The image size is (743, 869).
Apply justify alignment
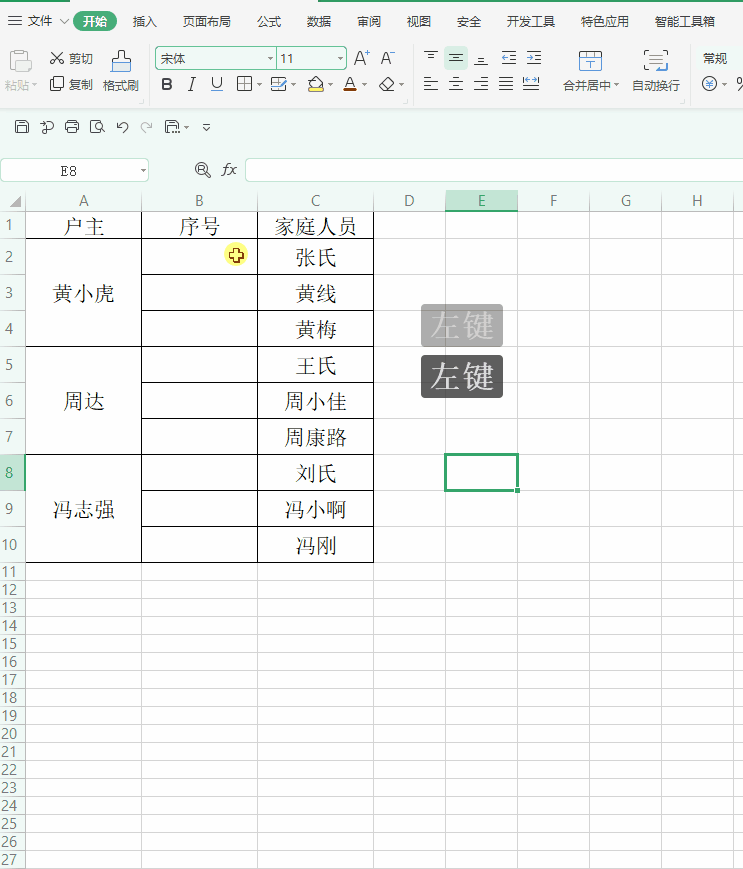click(506, 84)
